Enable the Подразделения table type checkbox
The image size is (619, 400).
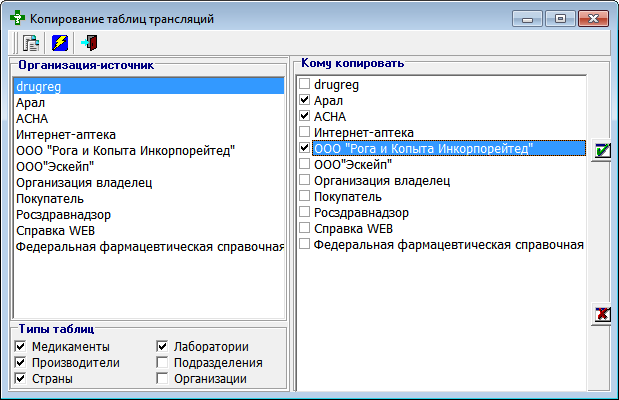click(x=162, y=362)
